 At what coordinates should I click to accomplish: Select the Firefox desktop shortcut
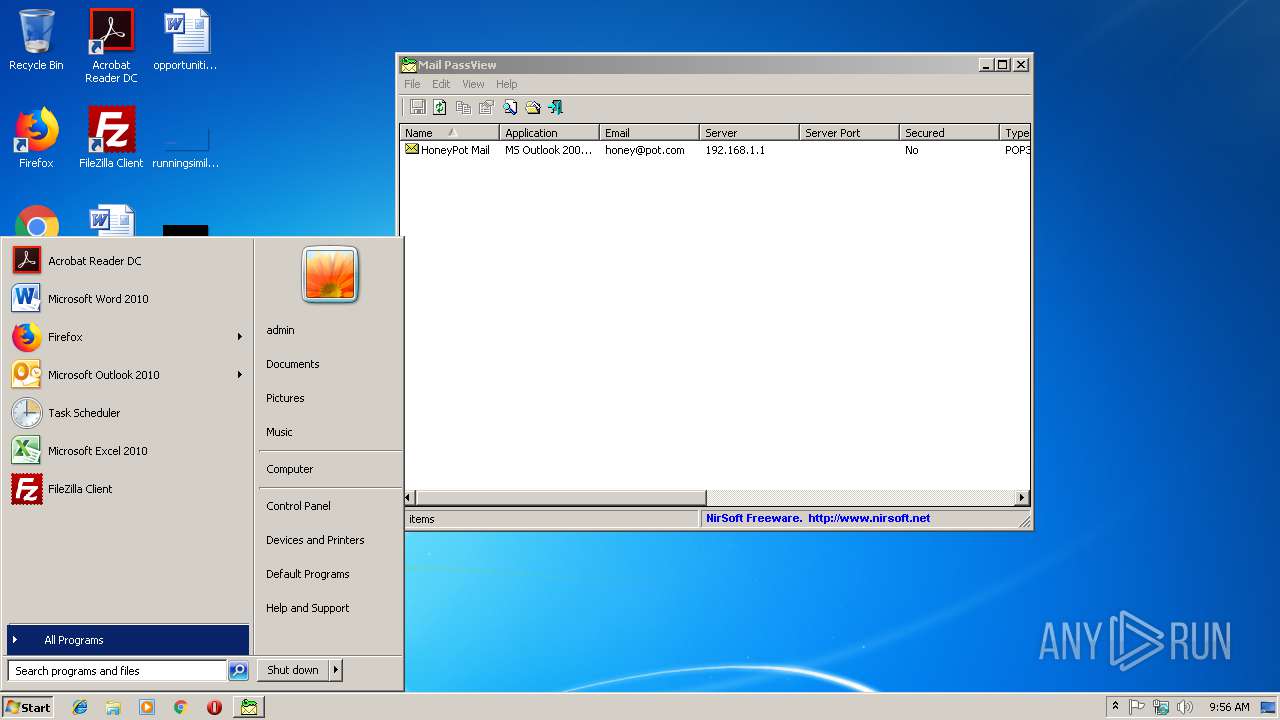[x=36, y=138]
